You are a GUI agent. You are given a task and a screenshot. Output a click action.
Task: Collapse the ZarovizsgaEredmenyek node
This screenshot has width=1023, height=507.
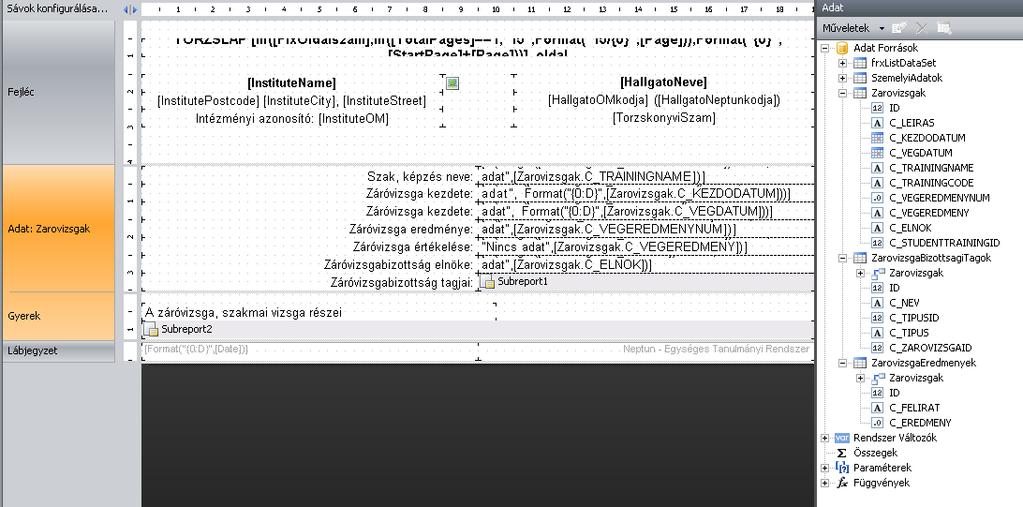(843, 363)
